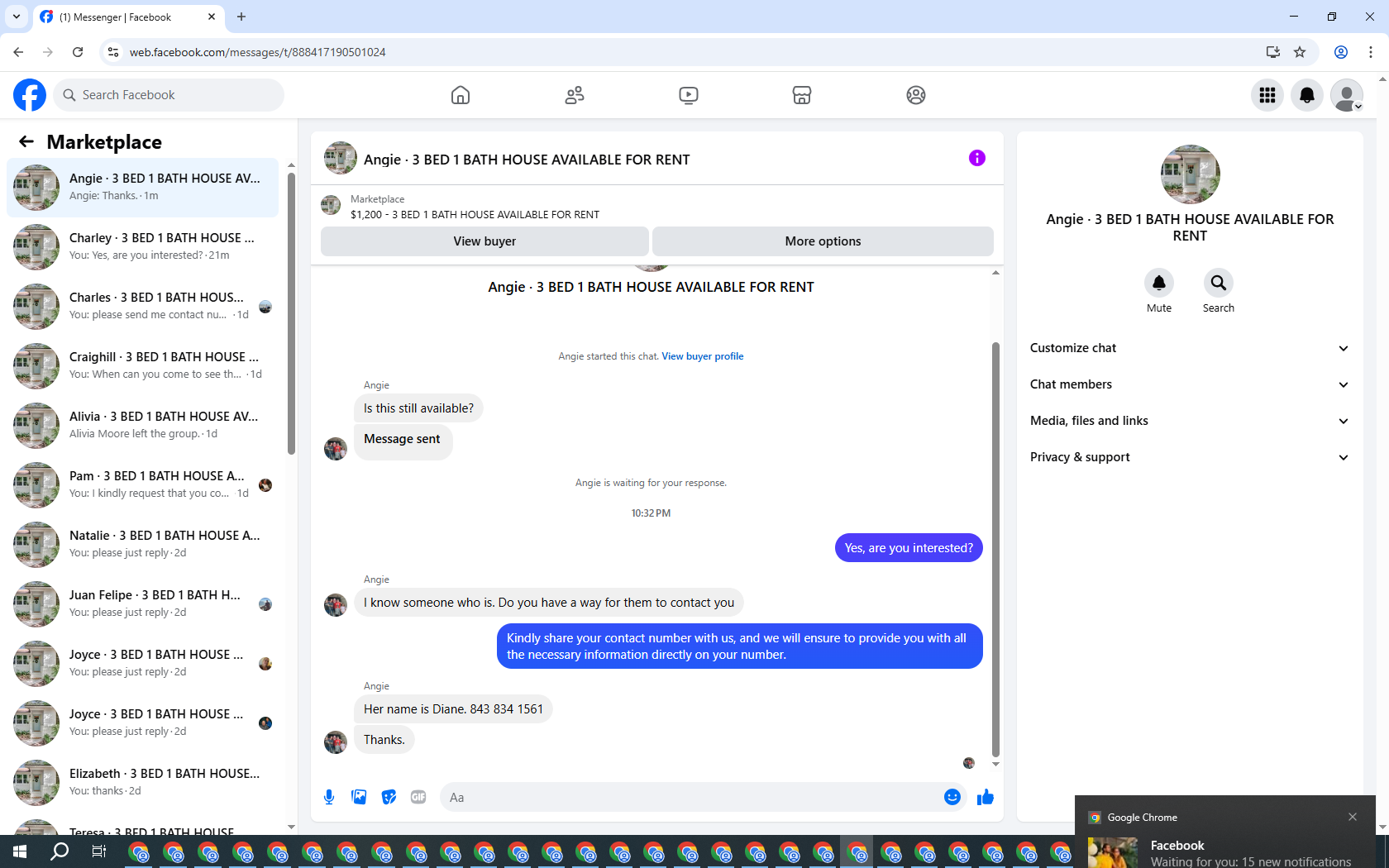Viewport: 1389px width, 868px height.
Task: Expand Media, files and links section
Action: pos(1190,421)
